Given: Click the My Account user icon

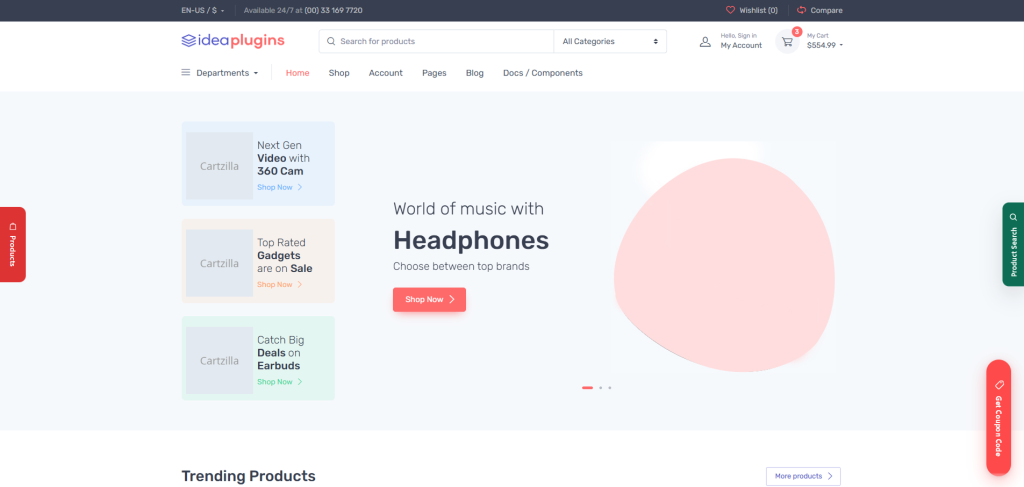Looking at the screenshot, I should pyautogui.click(x=705, y=41).
